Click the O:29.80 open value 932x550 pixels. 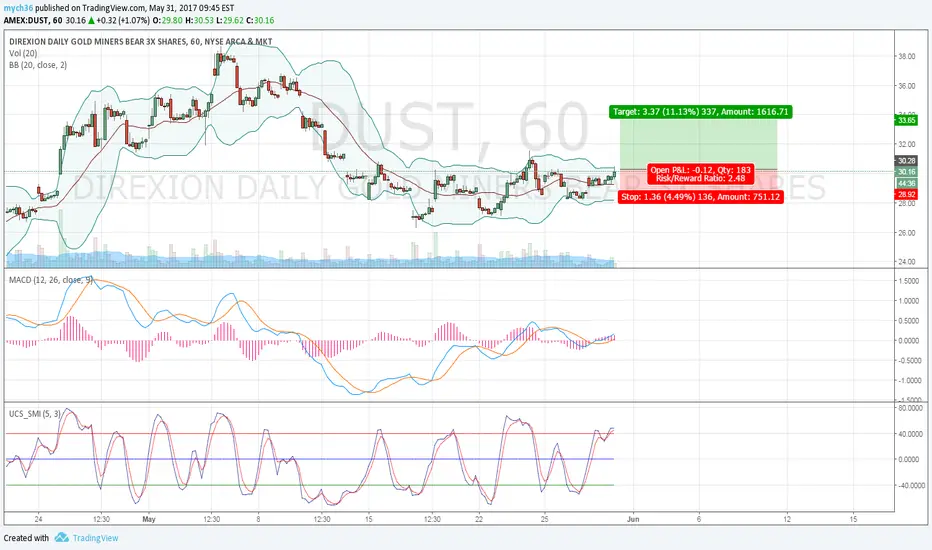point(168,20)
